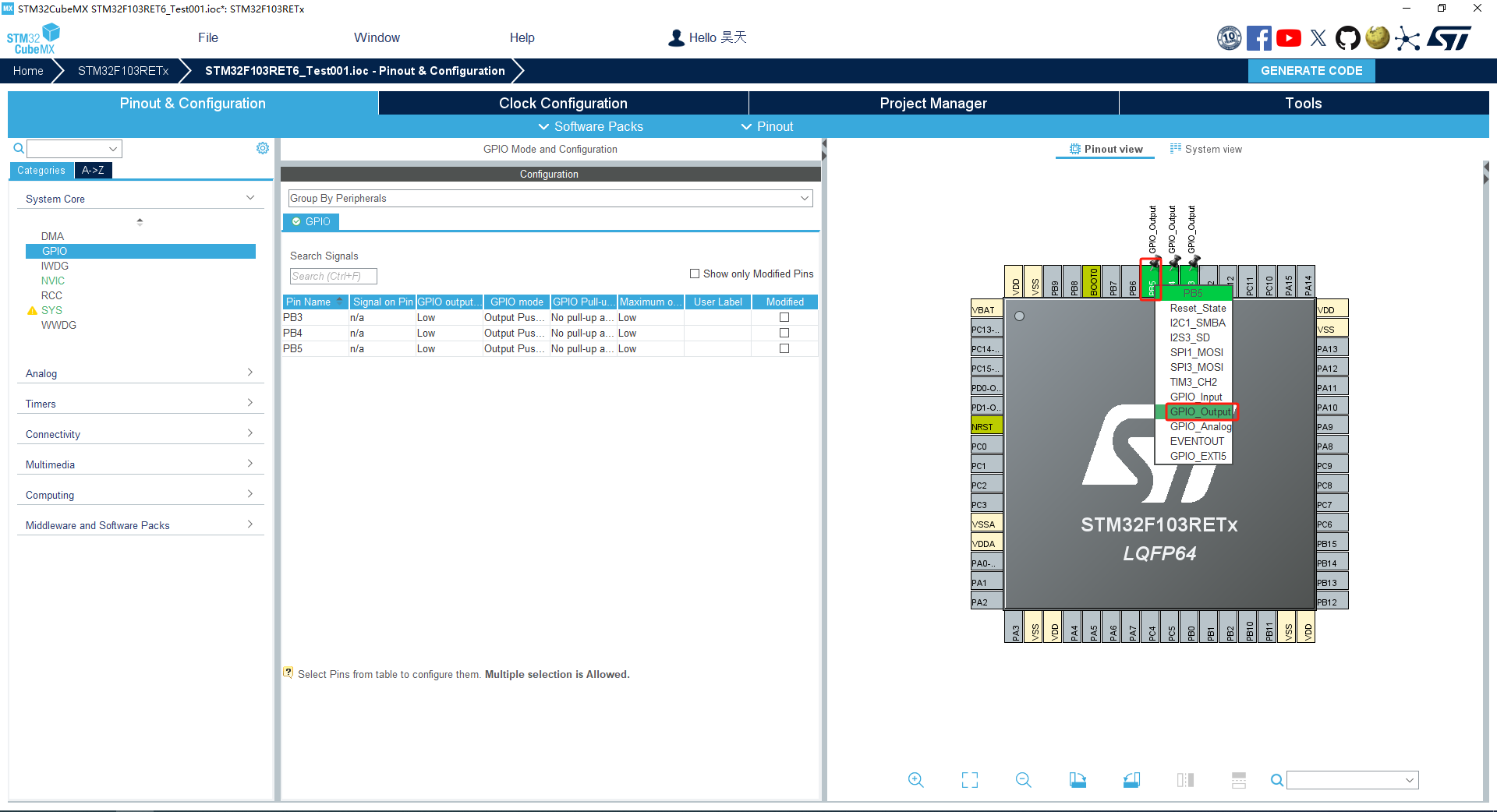This screenshot has height=812, width=1497.
Task: Open the Software Packs dropdown
Action: click(590, 126)
